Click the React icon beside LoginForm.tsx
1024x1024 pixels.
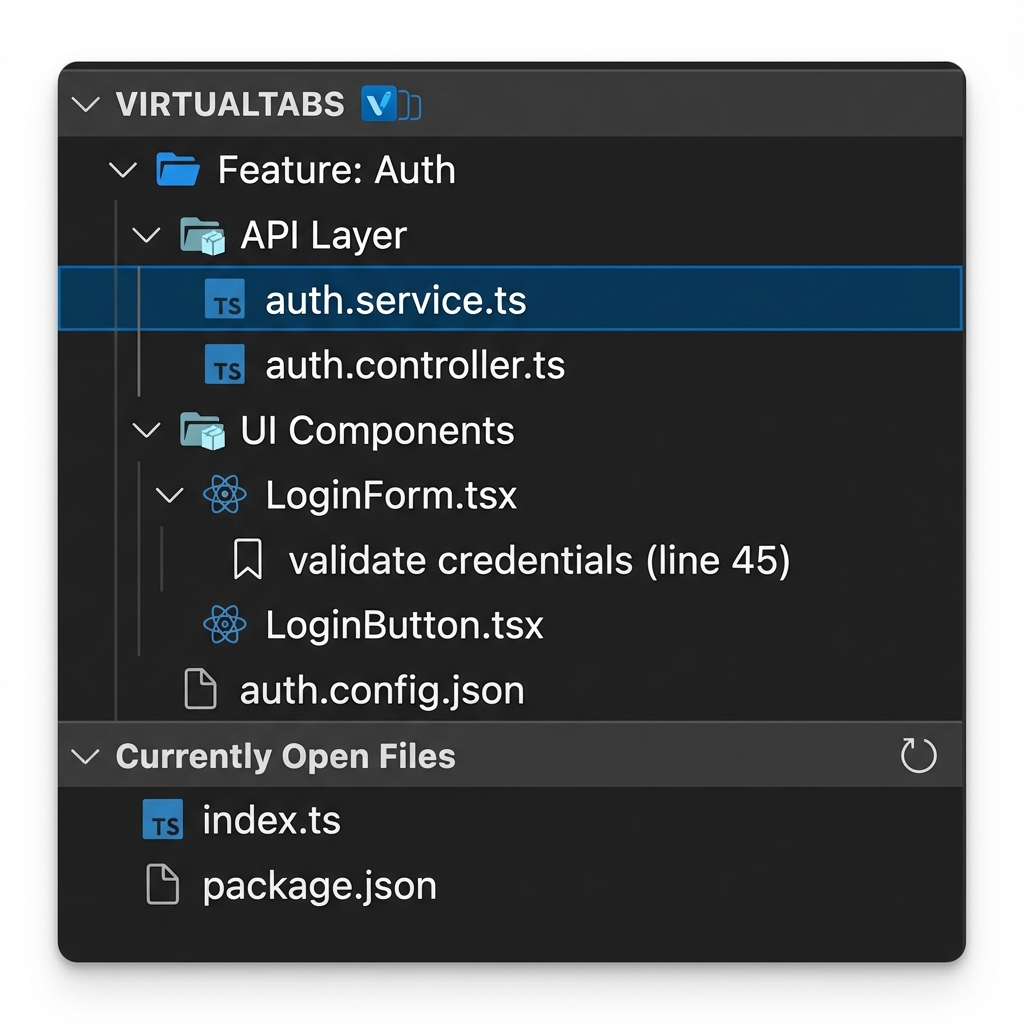pyautogui.click(x=225, y=495)
